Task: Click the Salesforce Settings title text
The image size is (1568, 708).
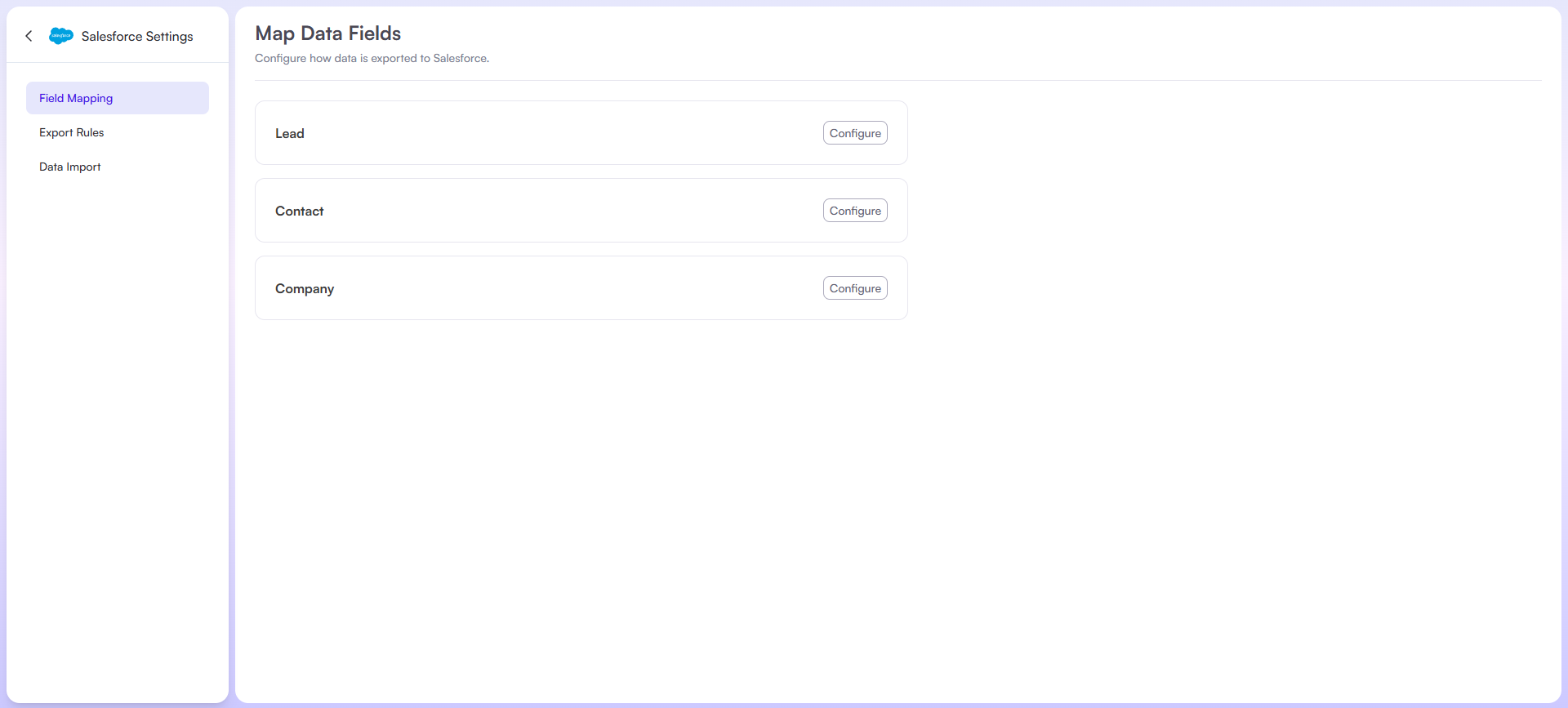Action: [x=137, y=37]
